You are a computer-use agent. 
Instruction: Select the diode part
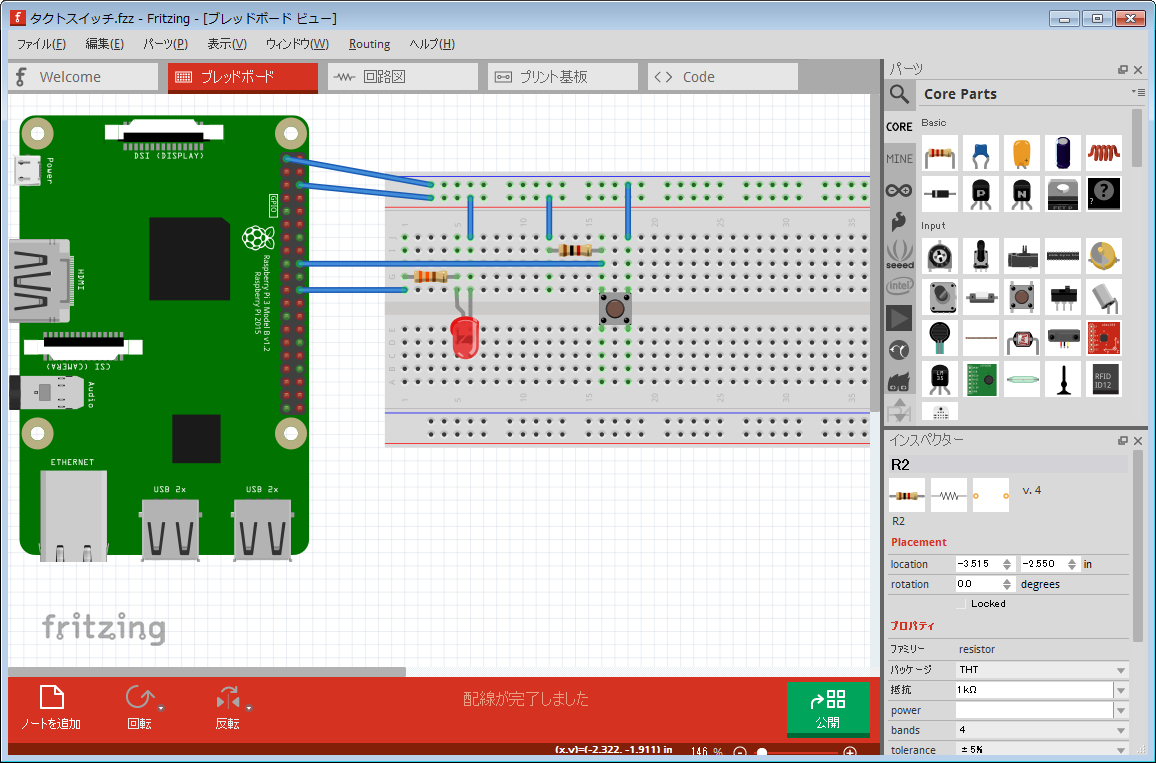[940, 194]
